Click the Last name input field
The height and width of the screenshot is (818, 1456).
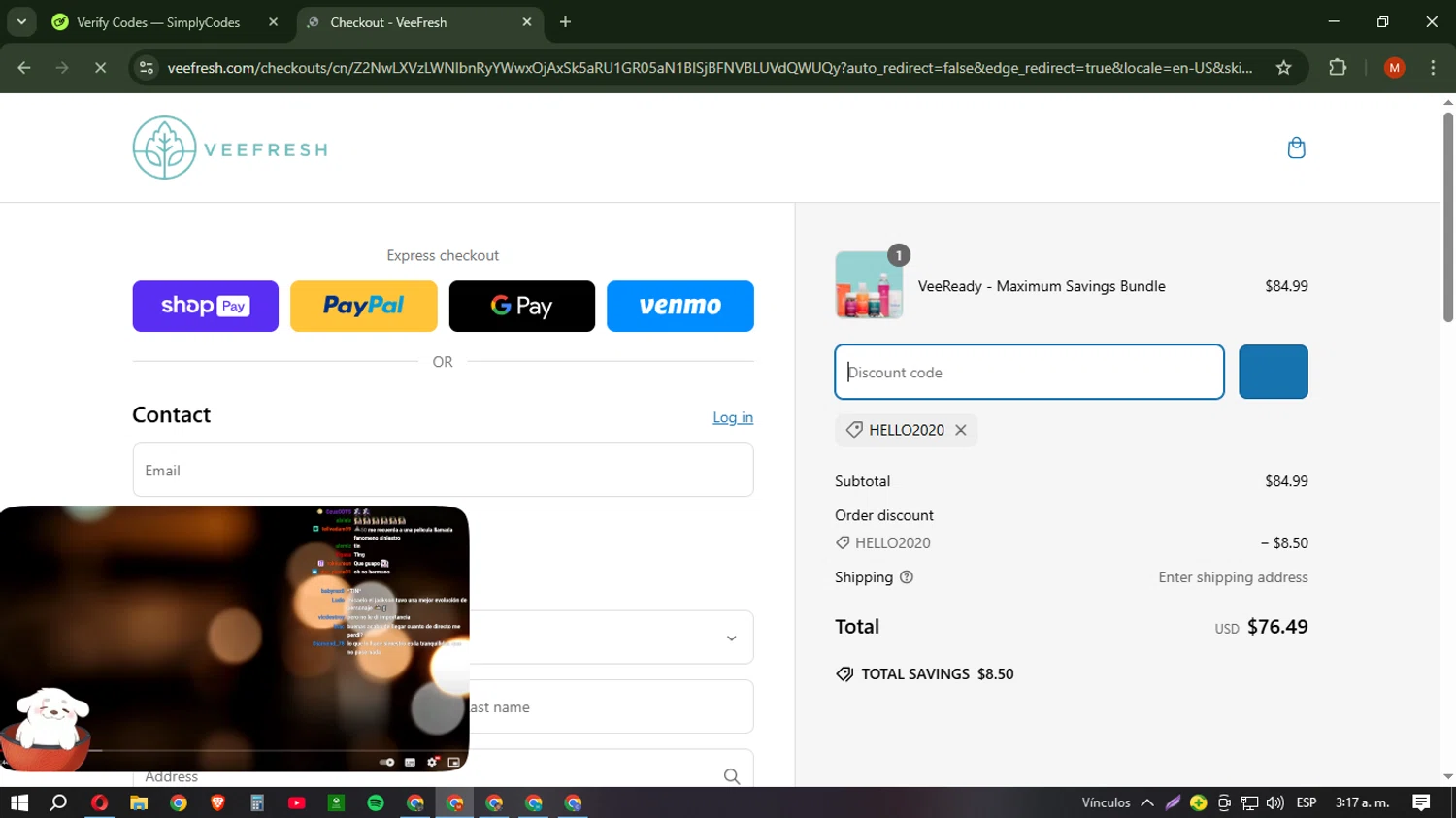610,706
